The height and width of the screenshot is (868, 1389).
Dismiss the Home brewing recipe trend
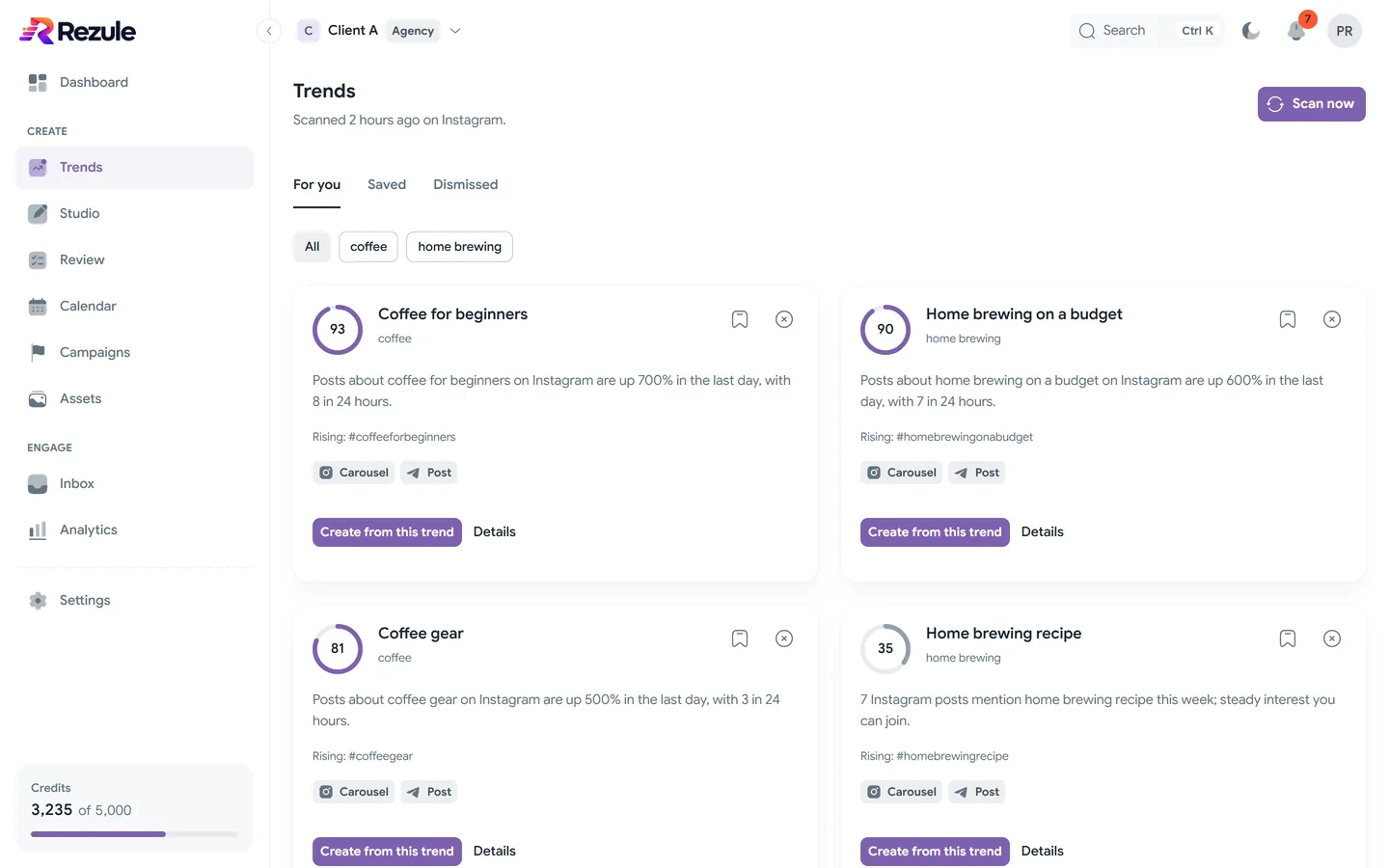tap(1332, 638)
